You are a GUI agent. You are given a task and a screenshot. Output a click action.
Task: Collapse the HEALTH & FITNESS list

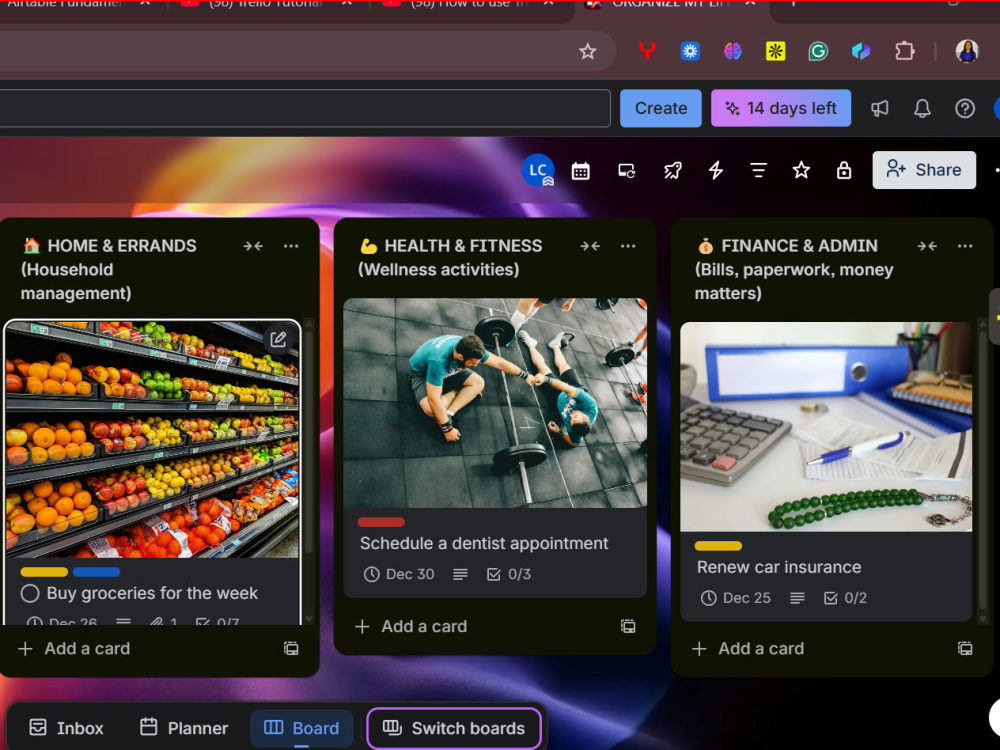590,246
